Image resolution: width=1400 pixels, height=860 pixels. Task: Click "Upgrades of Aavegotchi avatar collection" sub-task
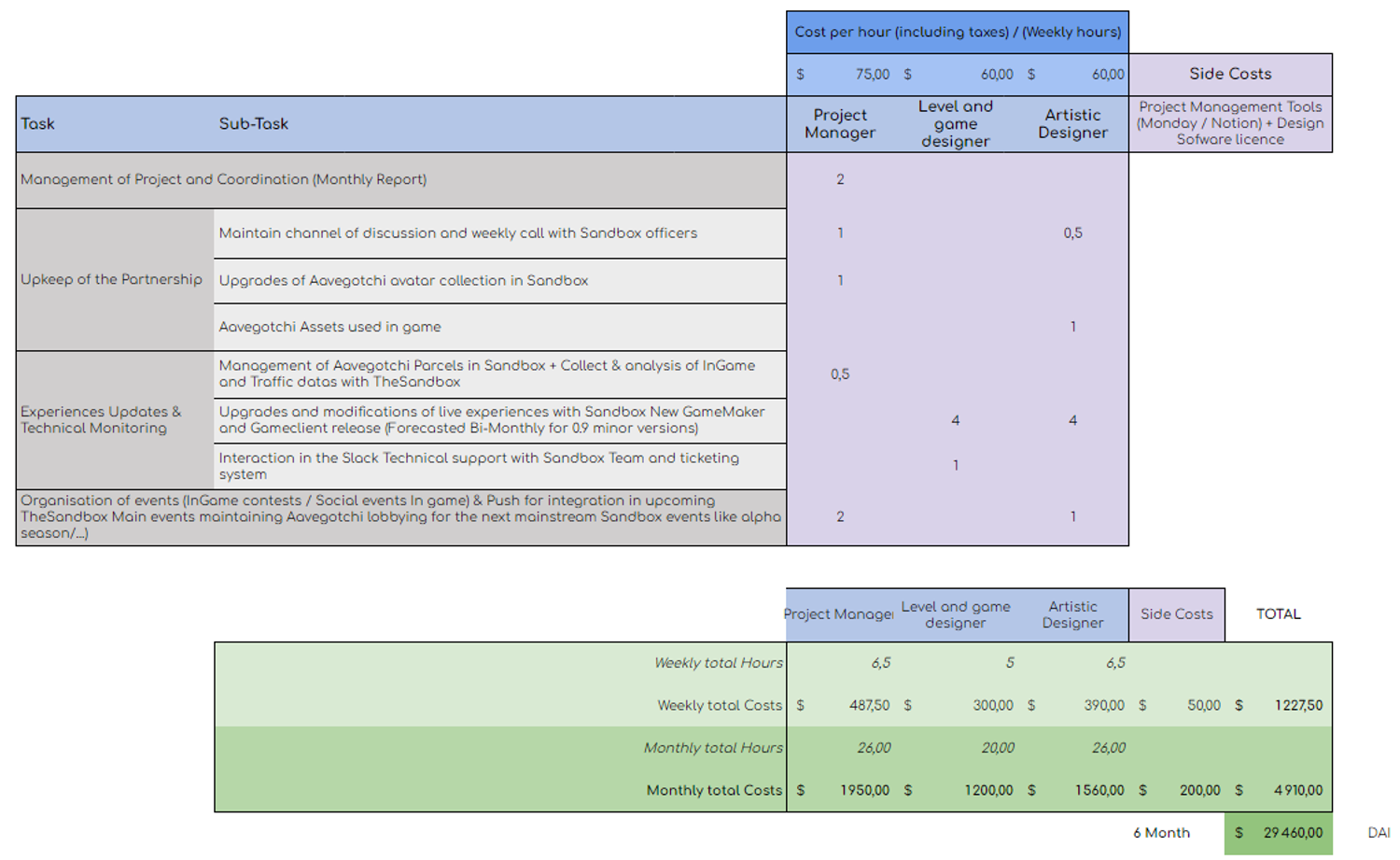point(403,280)
